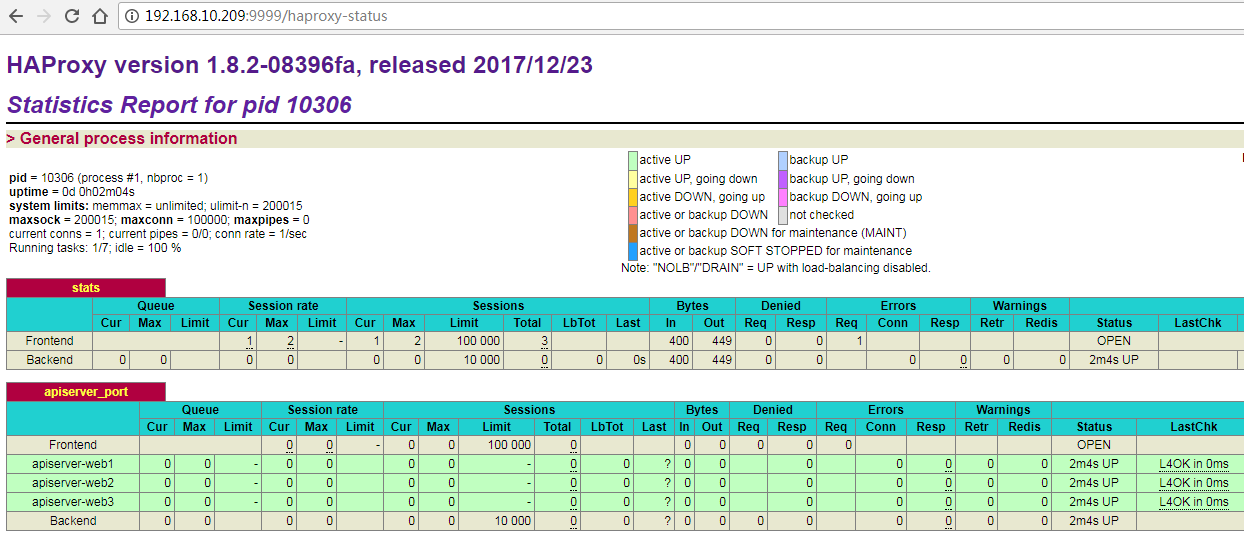Open the apiserver_port proxy title link
The height and width of the screenshot is (533, 1244).
(x=86, y=392)
